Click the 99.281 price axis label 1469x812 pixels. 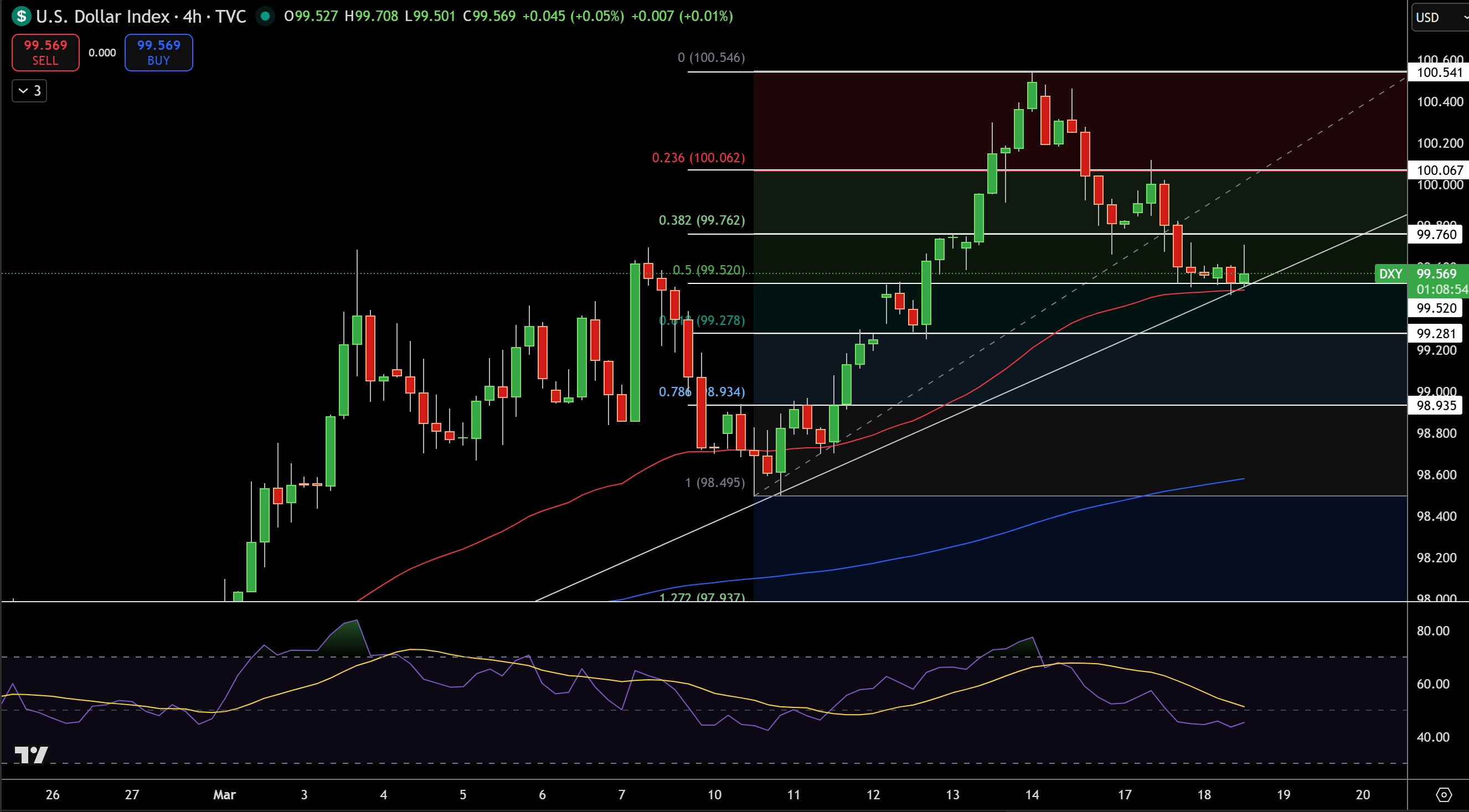(1436, 334)
